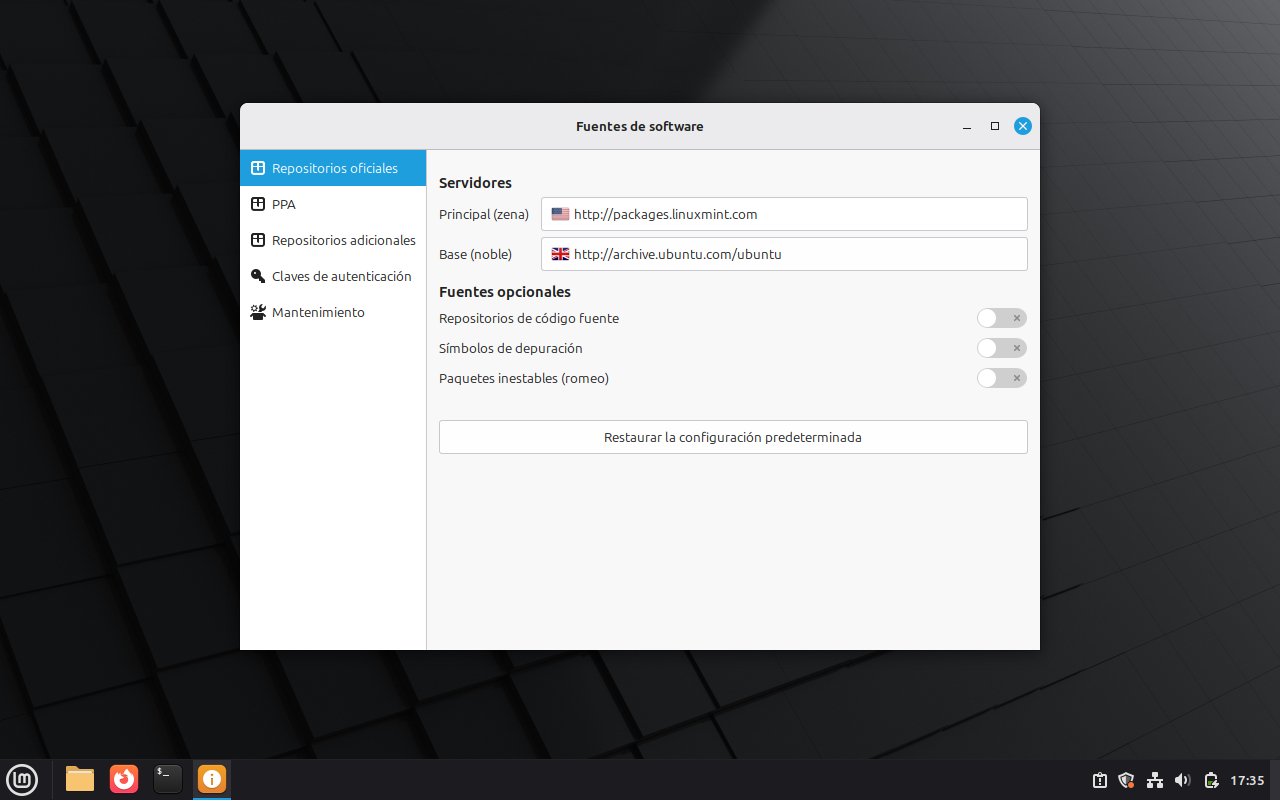Viewport: 1280px width, 800px height.
Task: Enable Paquetes inestables (romeo) switch
Action: (x=1002, y=378)
